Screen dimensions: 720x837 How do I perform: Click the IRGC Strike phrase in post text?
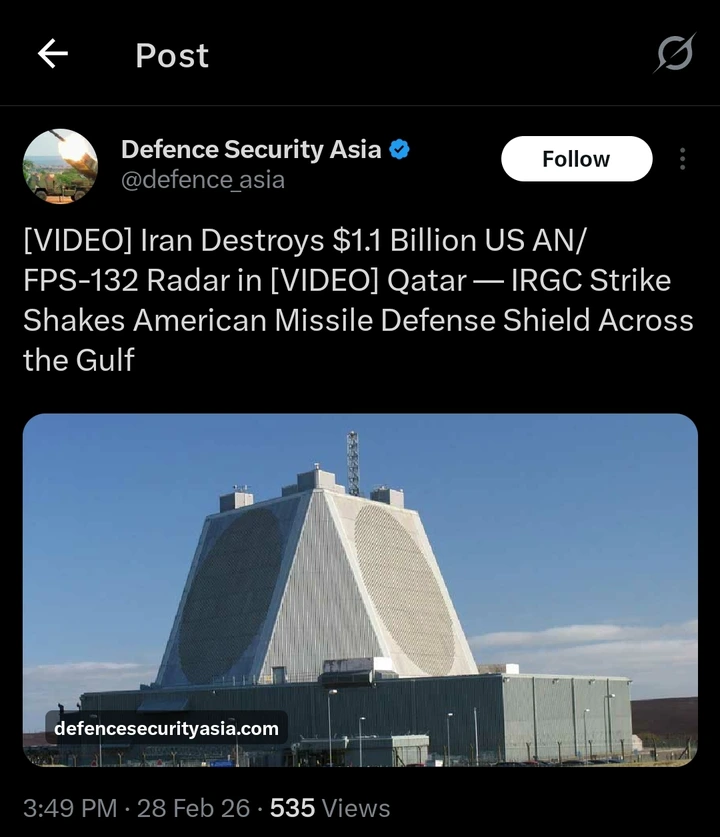(591, 281)
